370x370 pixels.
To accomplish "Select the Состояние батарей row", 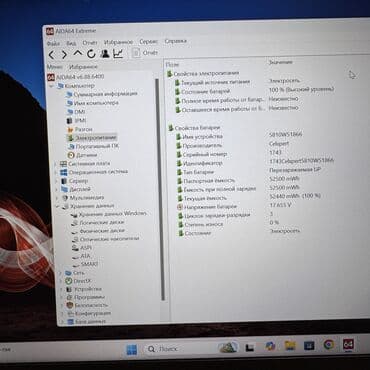I will point(253,91).
